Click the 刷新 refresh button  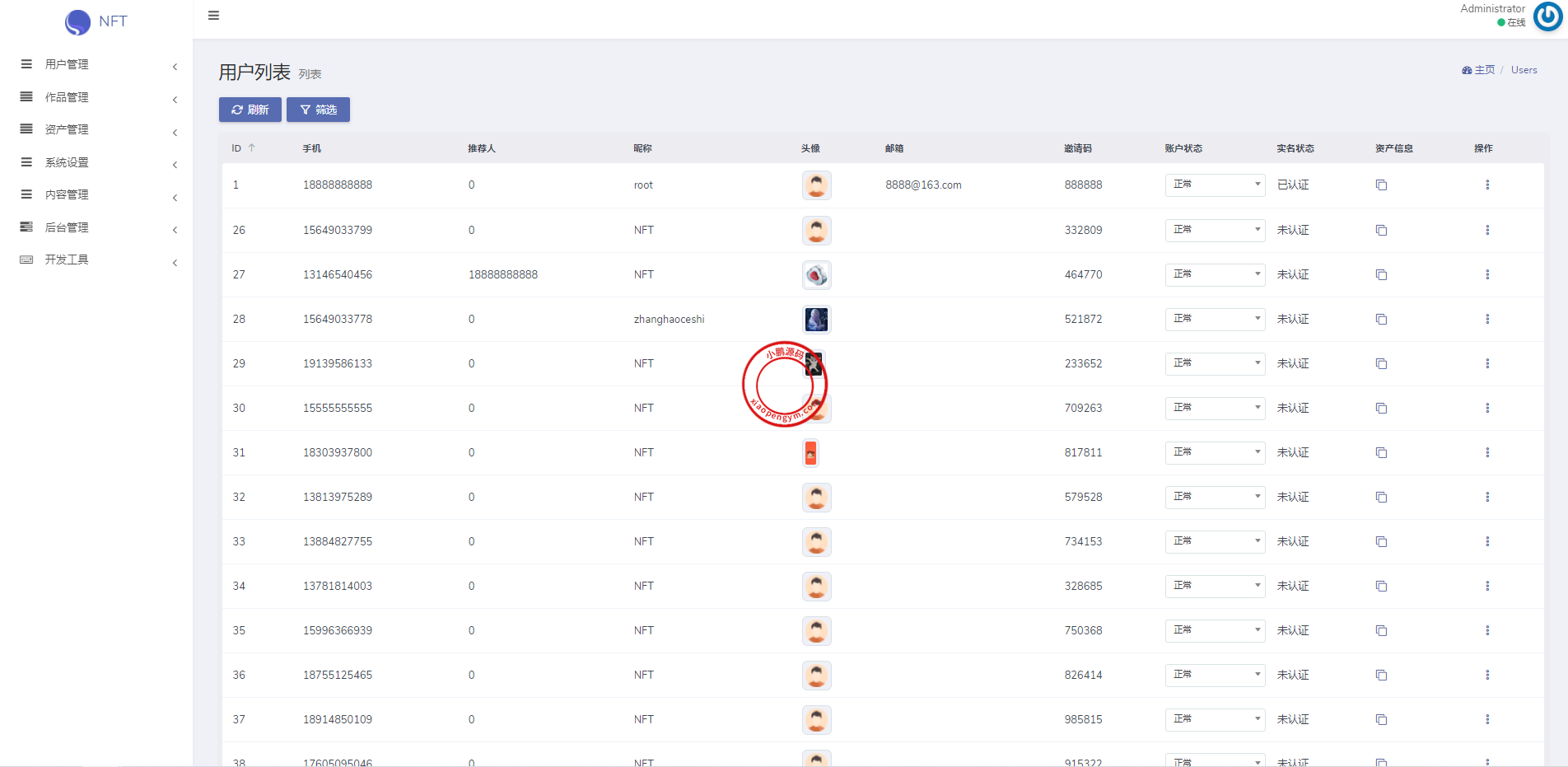(x=250, y=110)
